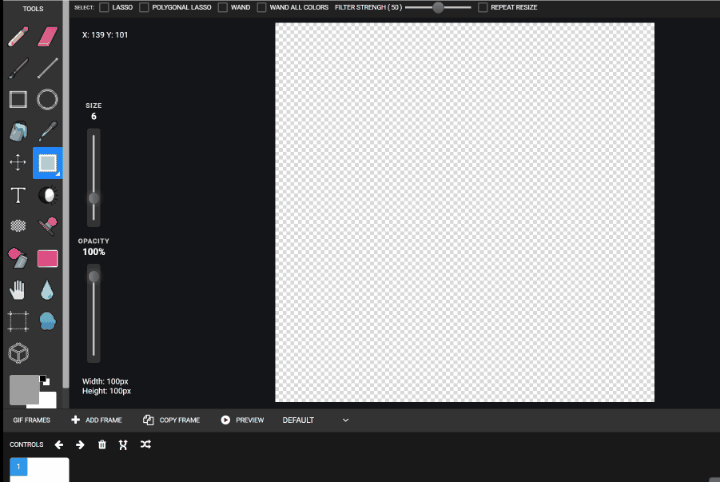Select the 3D cube tool
720x482 pixels.
(x=18, y=353)
